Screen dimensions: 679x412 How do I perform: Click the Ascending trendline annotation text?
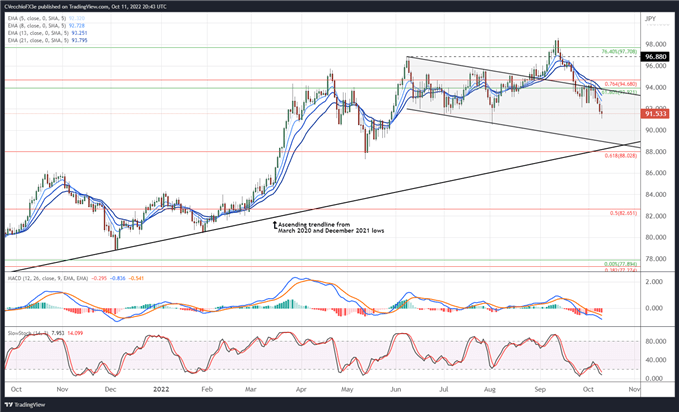pos(331,227)
